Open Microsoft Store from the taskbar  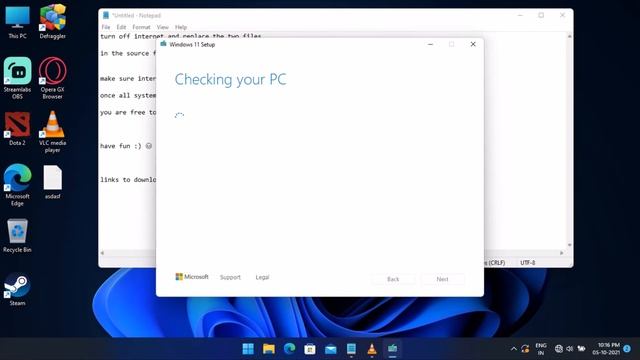[310, 349]
